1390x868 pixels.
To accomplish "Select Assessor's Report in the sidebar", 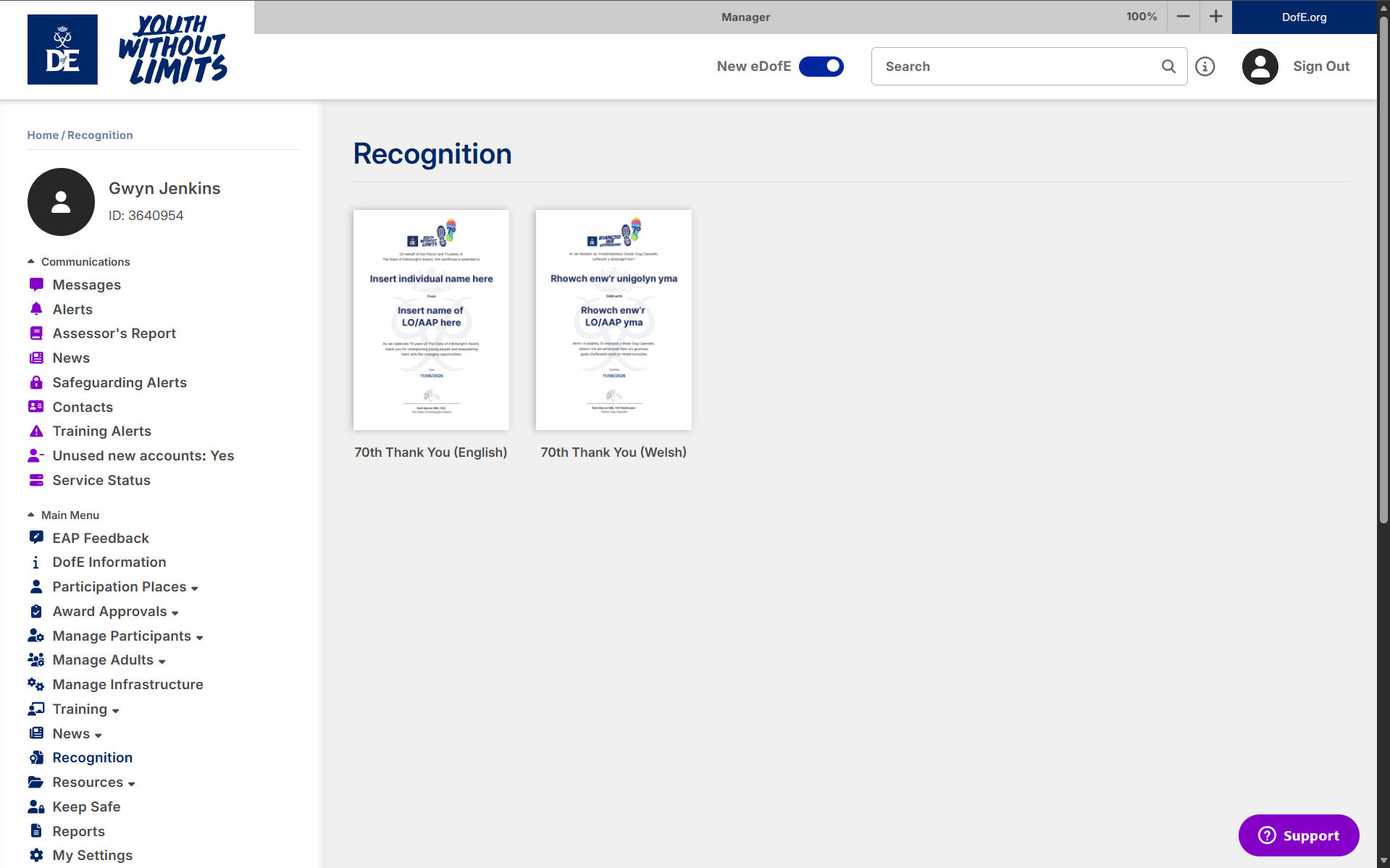I will [x=114, y=333].
